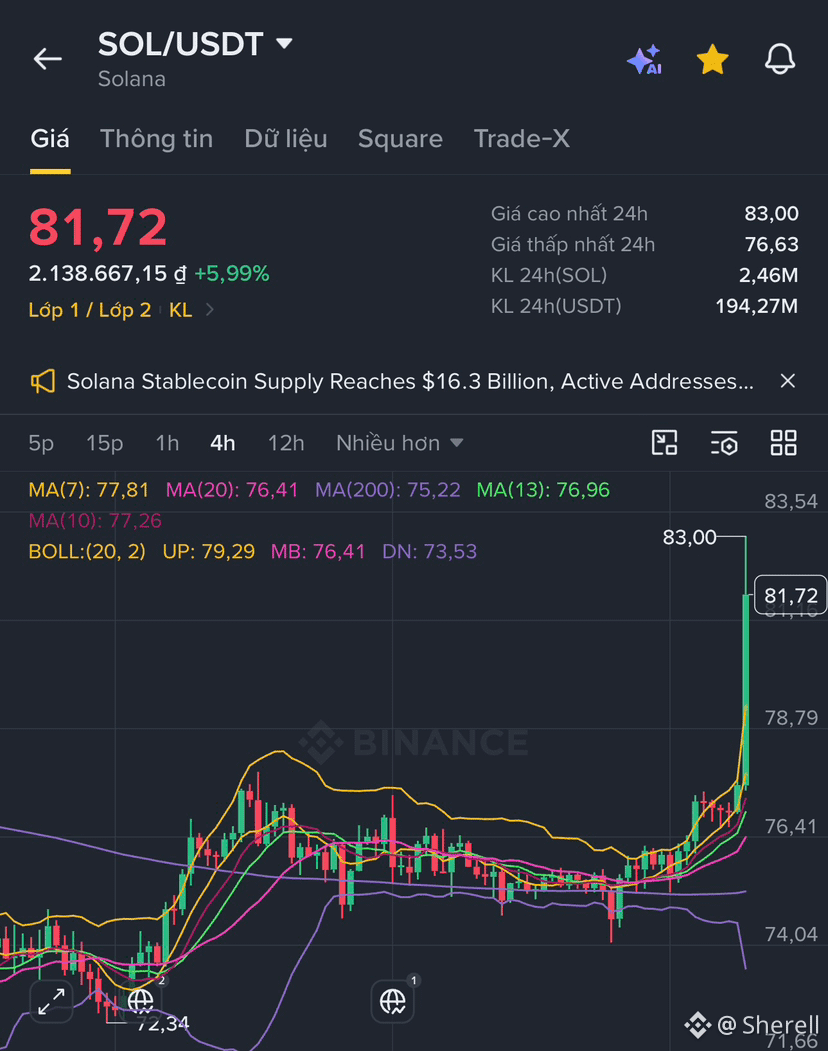Open the four-square grid layout icon
Screen dimensions: 828x1051
pyautogui.click(x=783, y=443)
